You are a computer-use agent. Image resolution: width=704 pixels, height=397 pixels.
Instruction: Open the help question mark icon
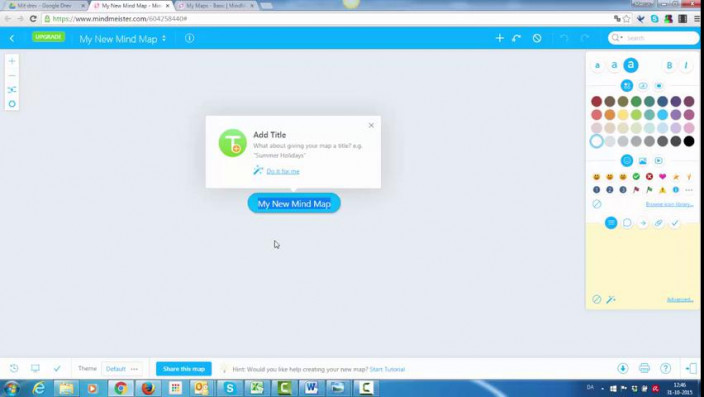tap(665, 368)
